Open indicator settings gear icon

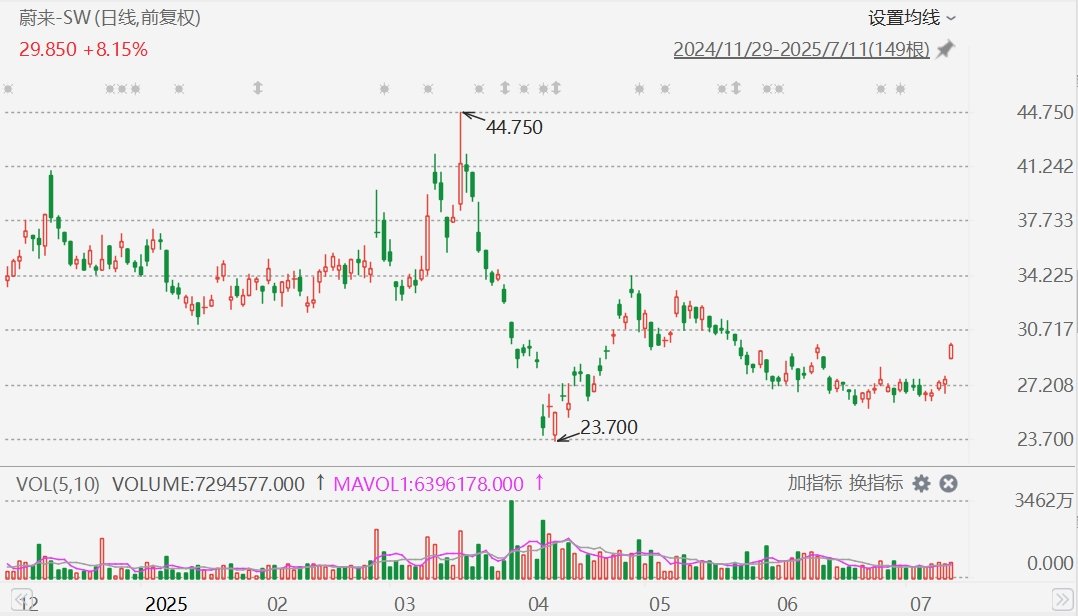(x=921, y=483)
